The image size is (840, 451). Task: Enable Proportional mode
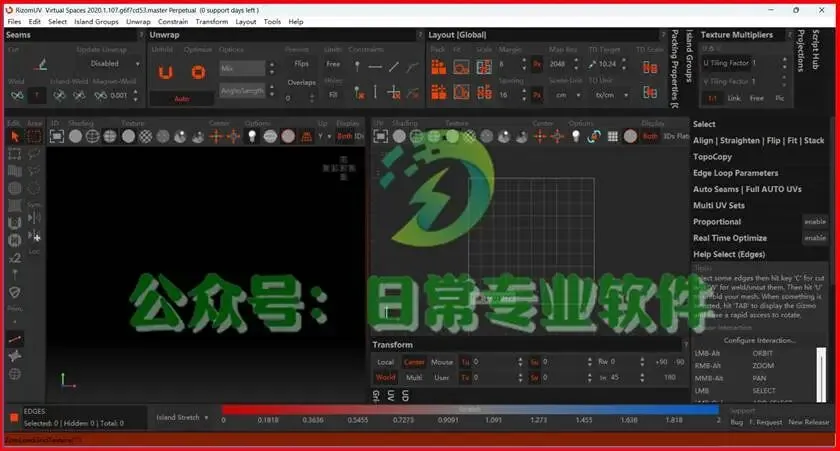pos(815,222)
